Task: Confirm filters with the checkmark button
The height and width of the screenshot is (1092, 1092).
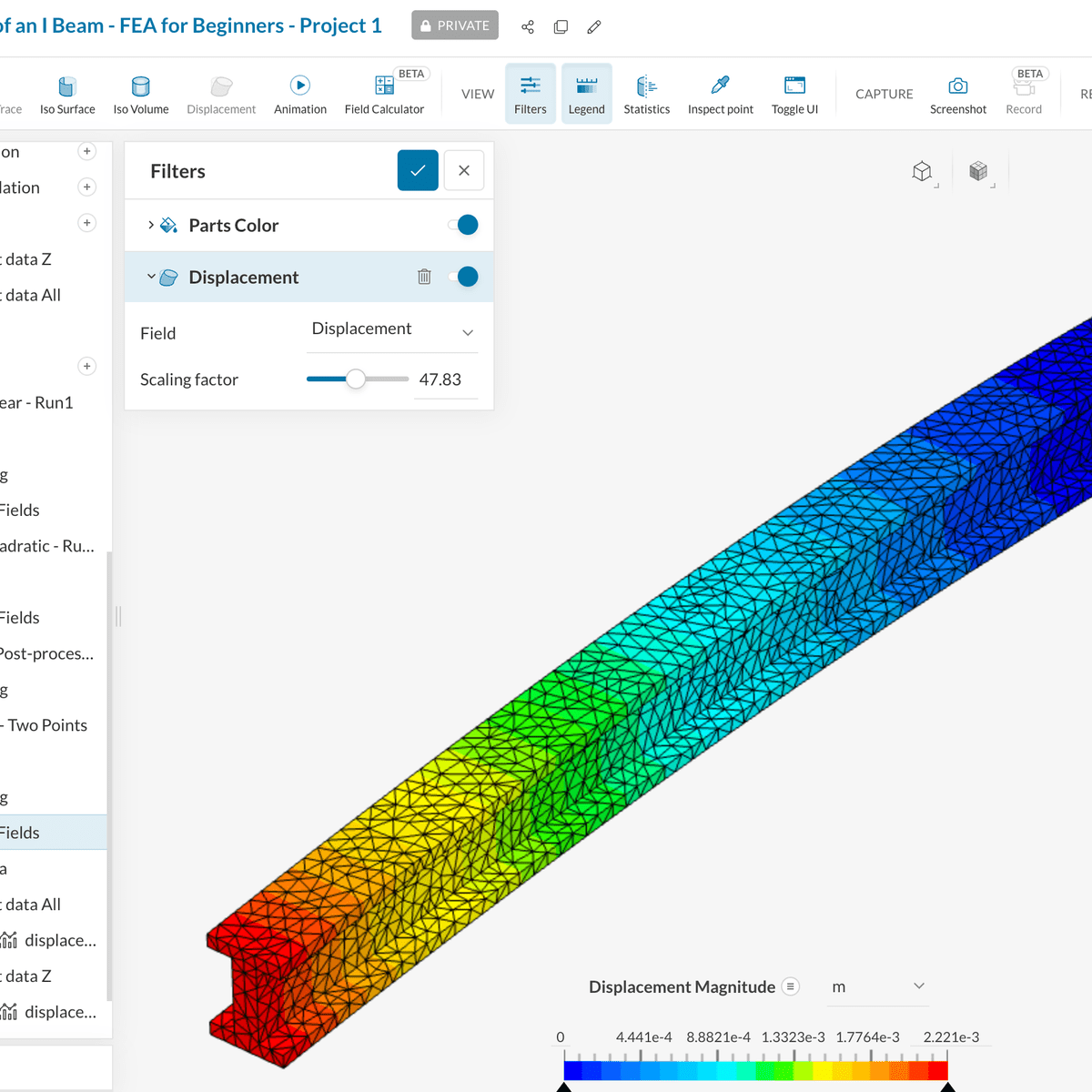Action: pos(418,170)
